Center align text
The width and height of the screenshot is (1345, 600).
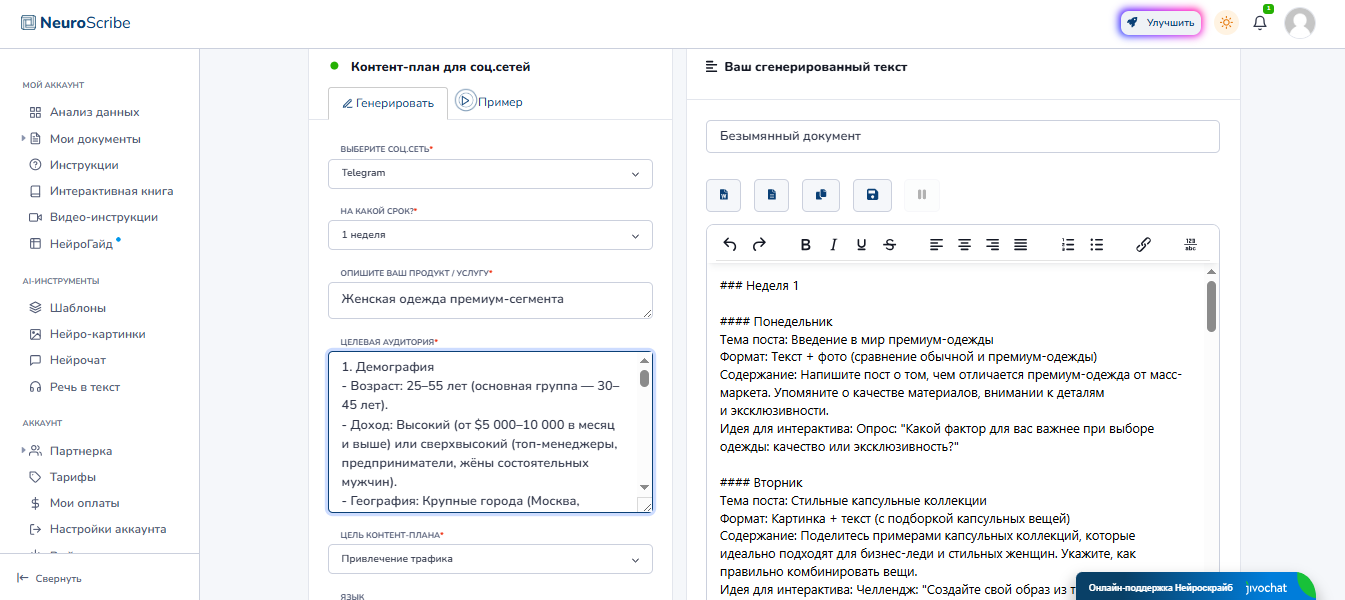(964, 244)
